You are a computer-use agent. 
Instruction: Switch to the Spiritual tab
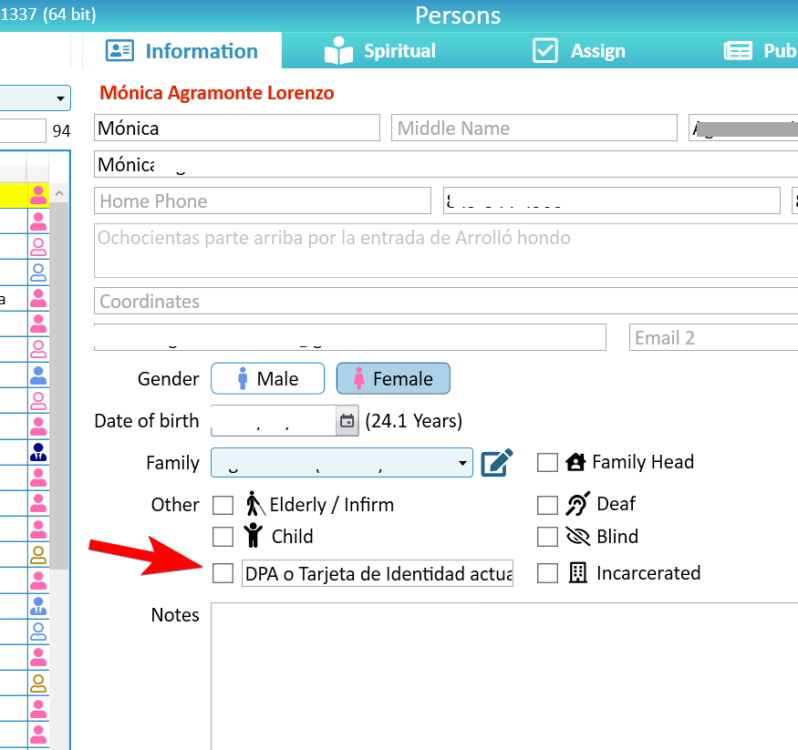(x=398, y=51)
